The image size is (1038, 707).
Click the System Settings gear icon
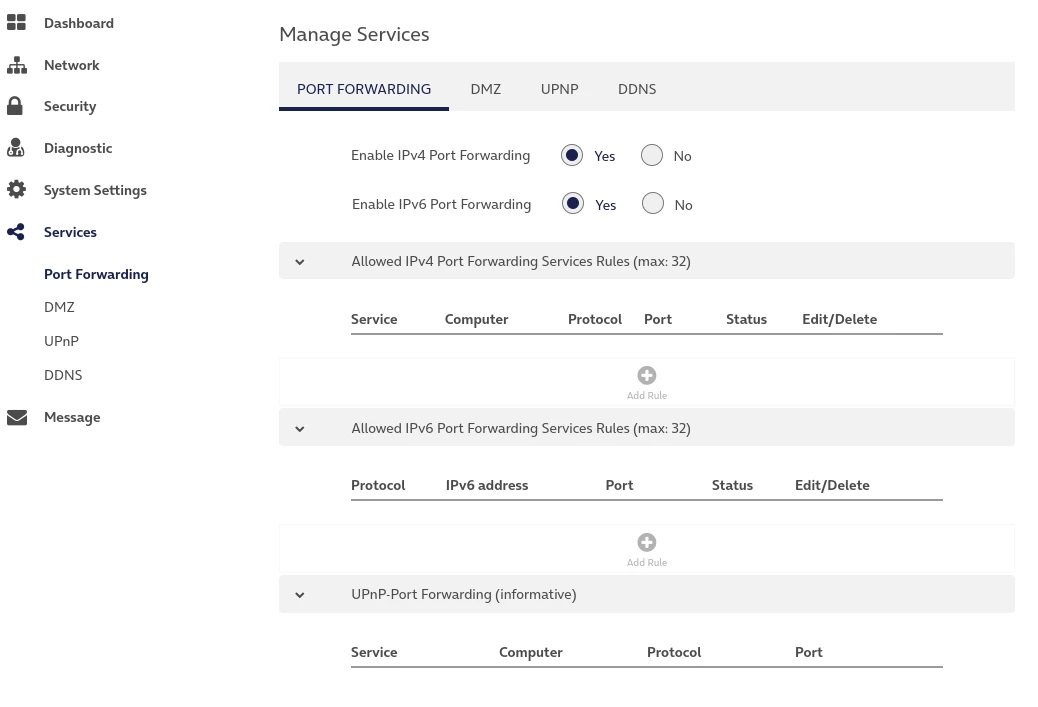click(16, 190)
